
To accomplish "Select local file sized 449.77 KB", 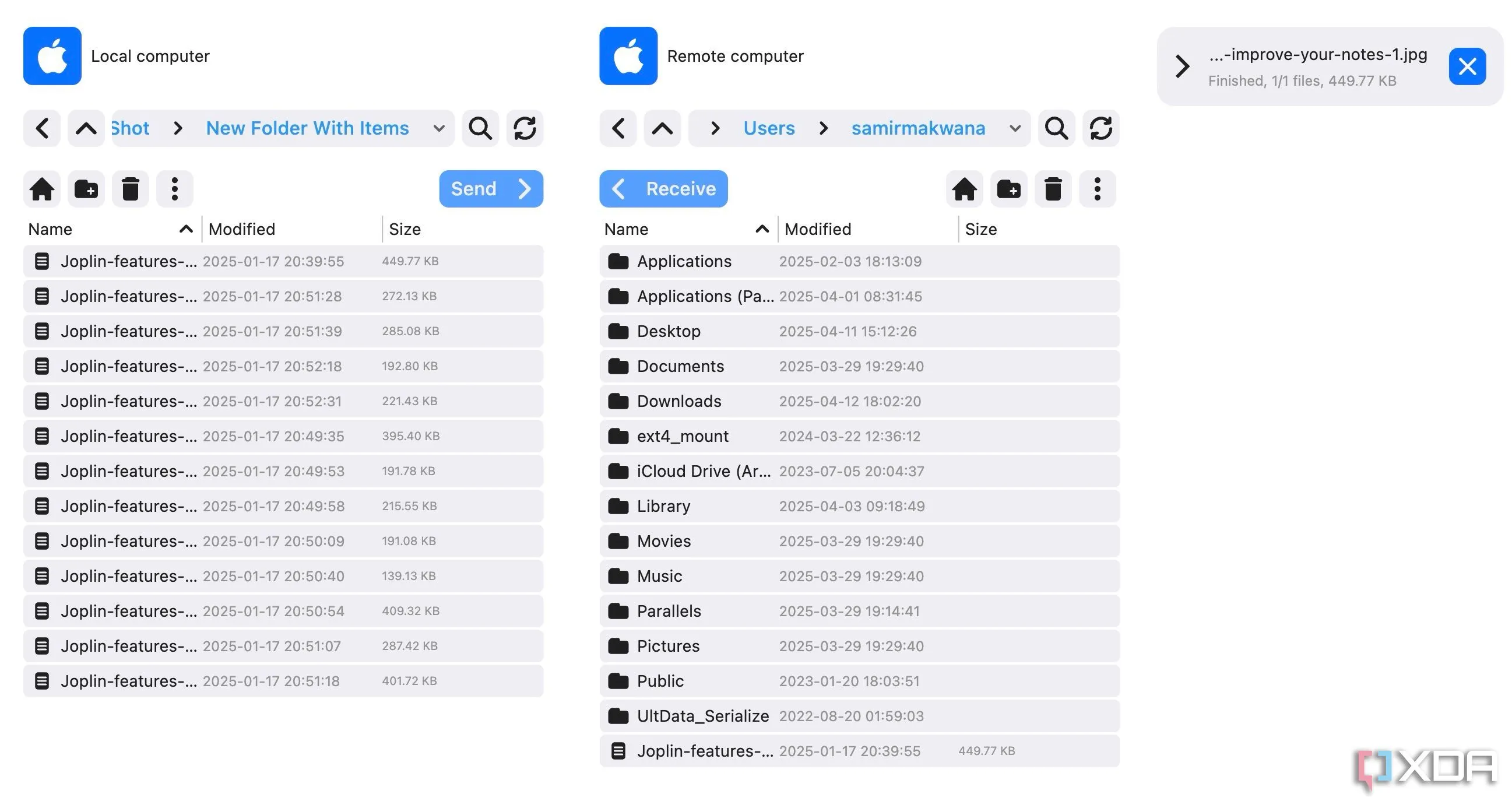I will point(283,261).
